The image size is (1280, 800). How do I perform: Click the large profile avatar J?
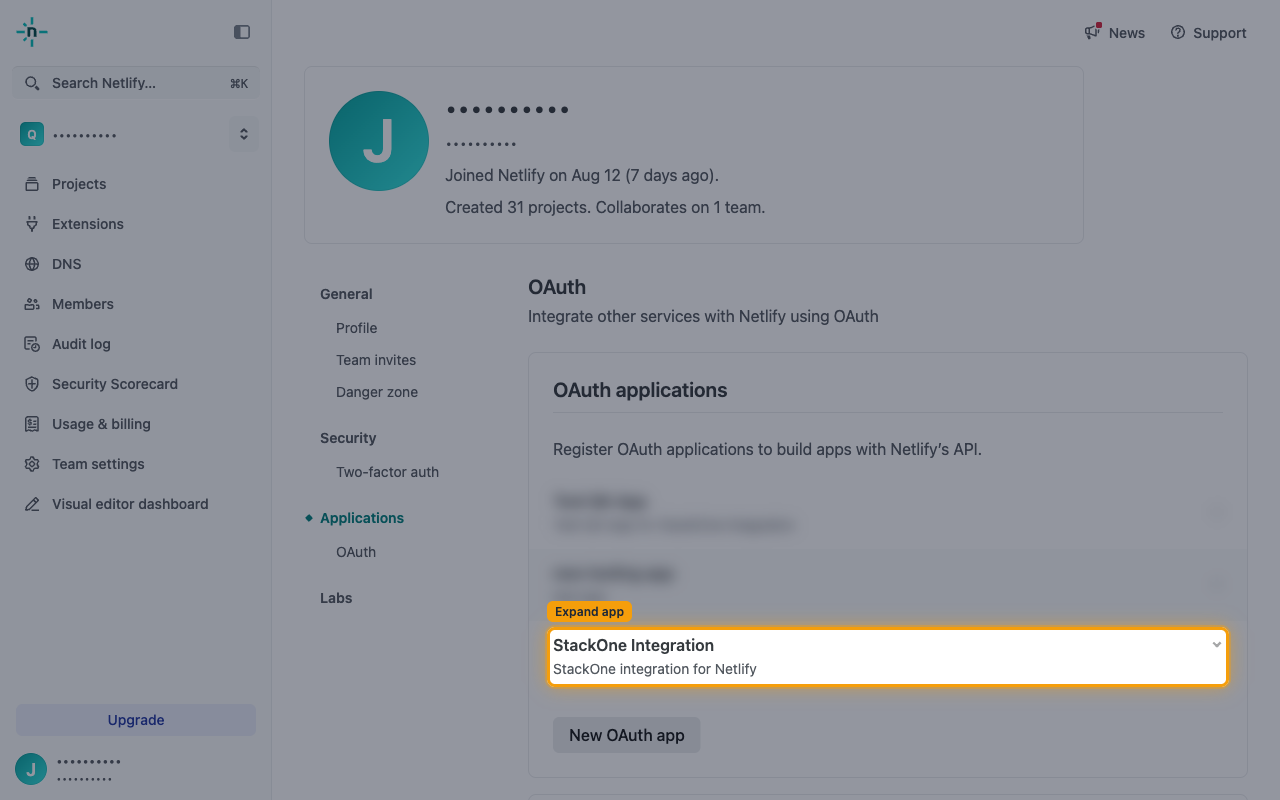point(379,141)
